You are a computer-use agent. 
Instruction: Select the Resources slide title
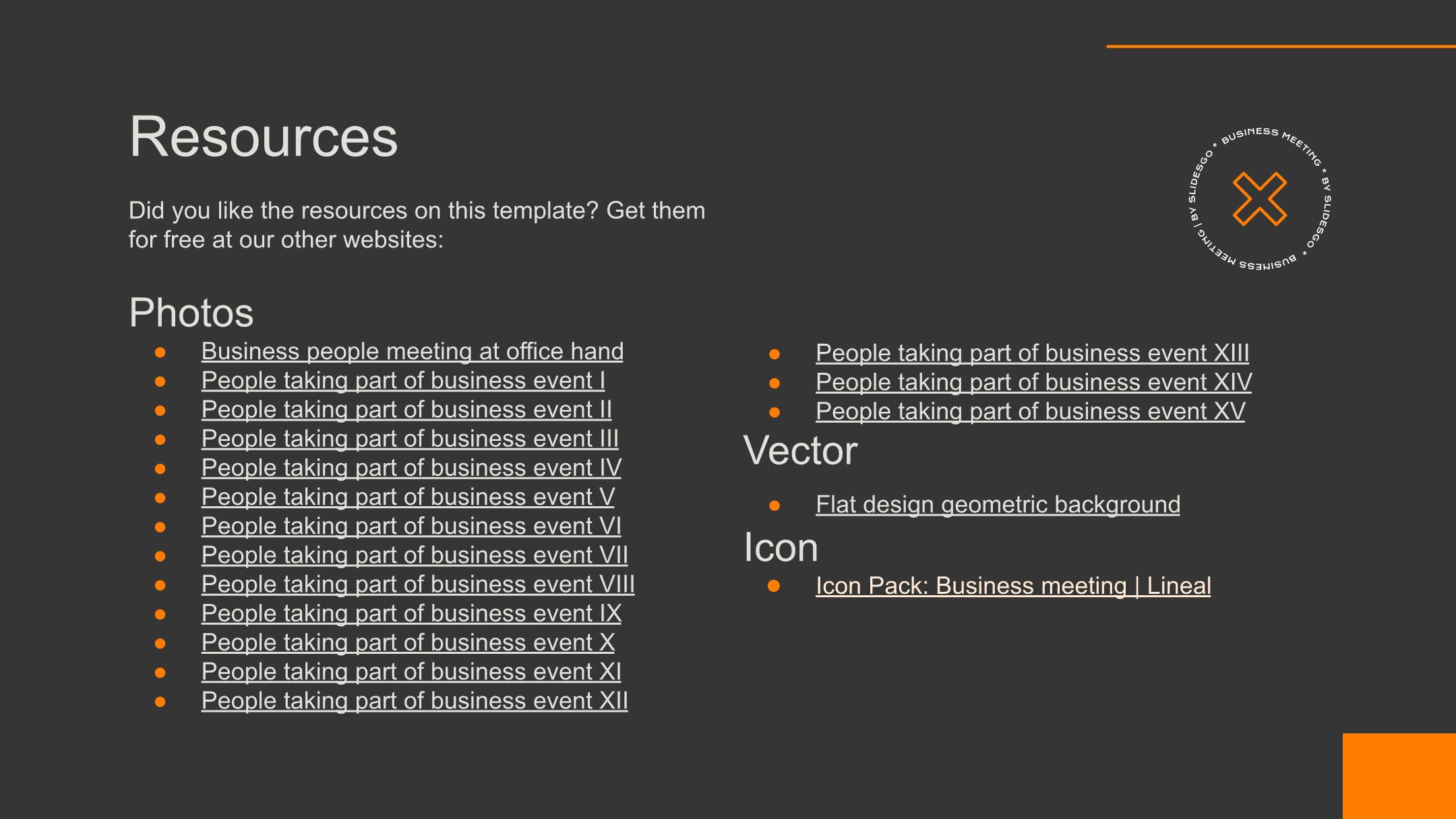point(264,137)
